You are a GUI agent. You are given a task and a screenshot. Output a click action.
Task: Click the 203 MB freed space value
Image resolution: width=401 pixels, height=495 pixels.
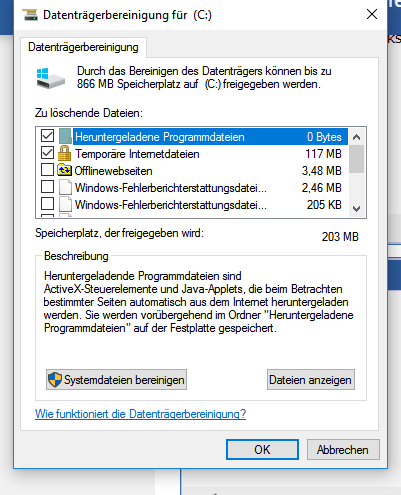pyautogui.click(x=340, y=237)
